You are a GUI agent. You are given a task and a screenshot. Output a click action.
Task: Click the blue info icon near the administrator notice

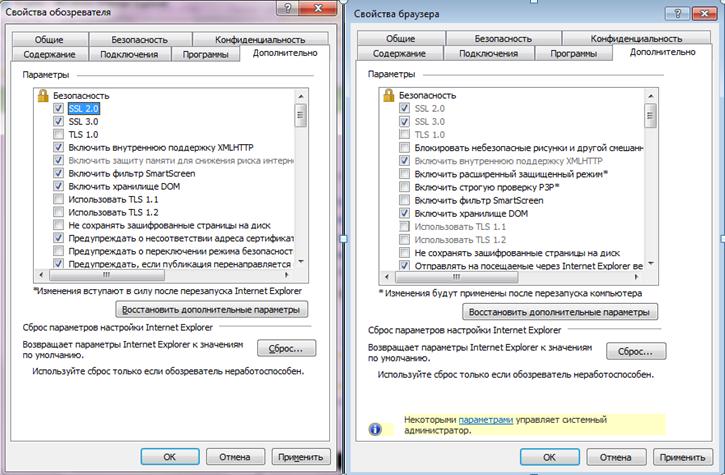375,429
